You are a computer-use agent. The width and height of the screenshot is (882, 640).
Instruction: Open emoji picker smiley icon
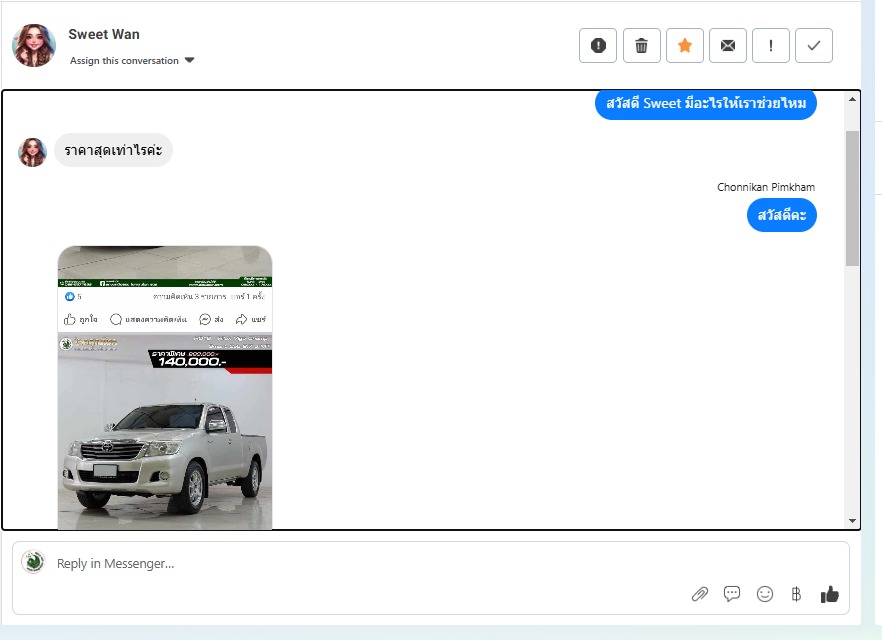tap(764, 594)
